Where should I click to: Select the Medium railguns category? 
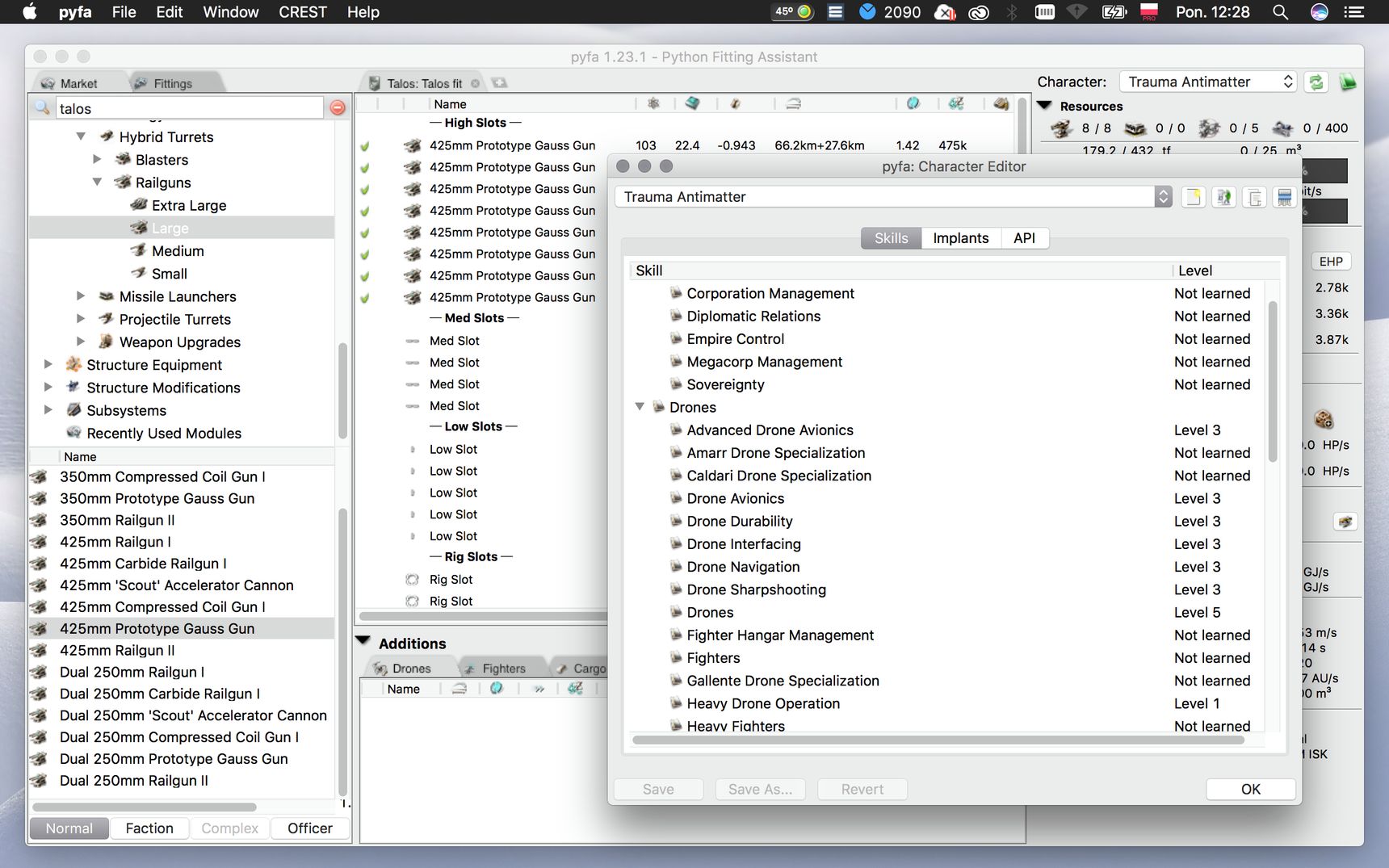pyautogui.click(x=178, y=251)
